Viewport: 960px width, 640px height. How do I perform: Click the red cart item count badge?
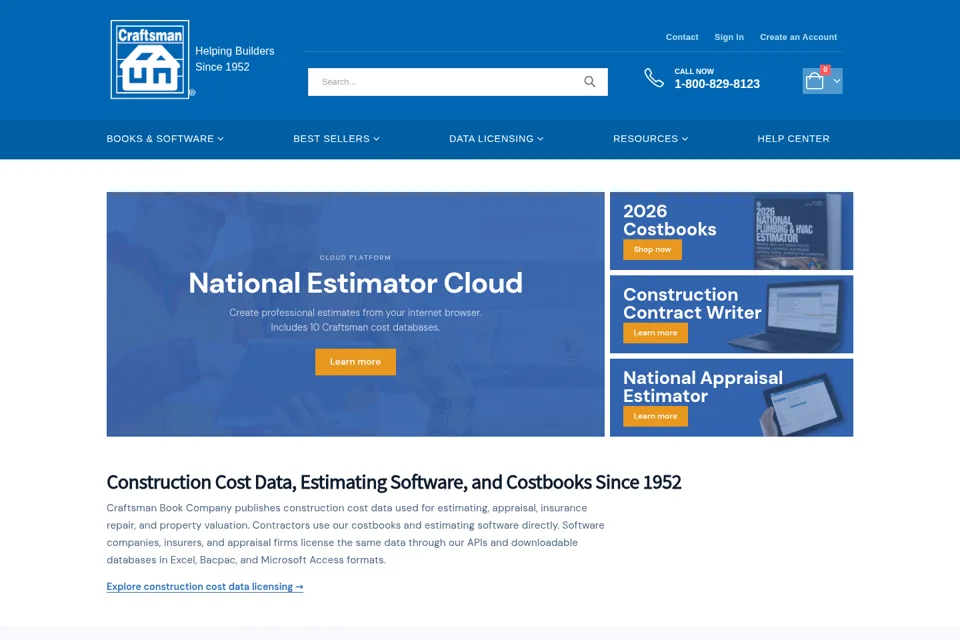825,70
